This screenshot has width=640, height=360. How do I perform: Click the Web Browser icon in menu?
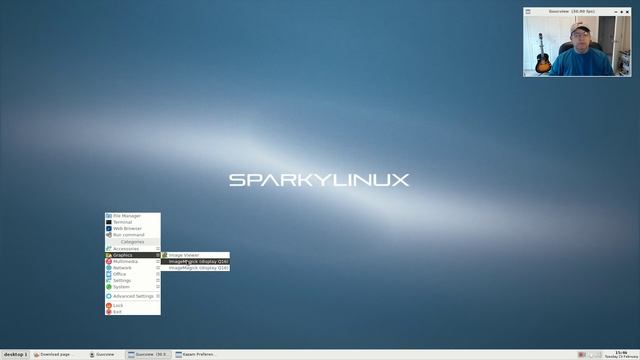point(109,229)
